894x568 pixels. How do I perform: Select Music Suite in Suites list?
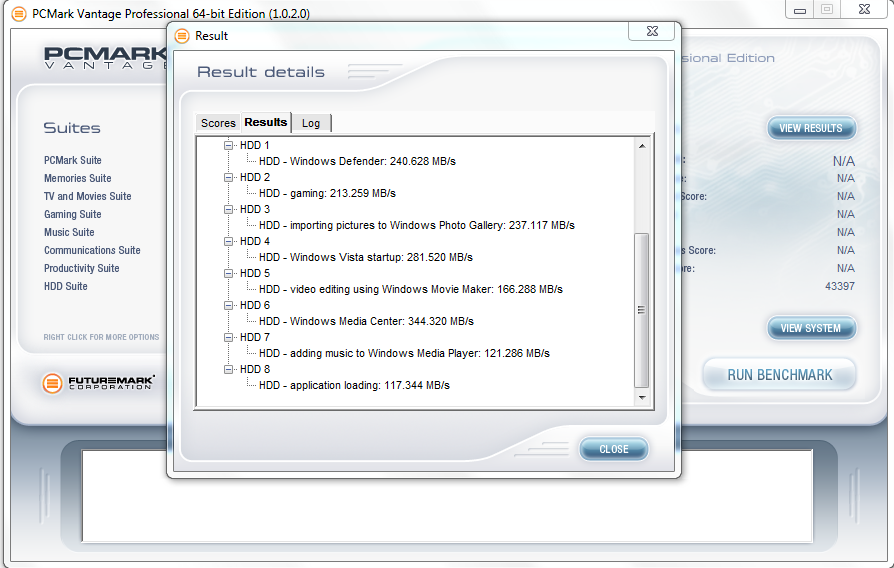click(x=69, y=232)
